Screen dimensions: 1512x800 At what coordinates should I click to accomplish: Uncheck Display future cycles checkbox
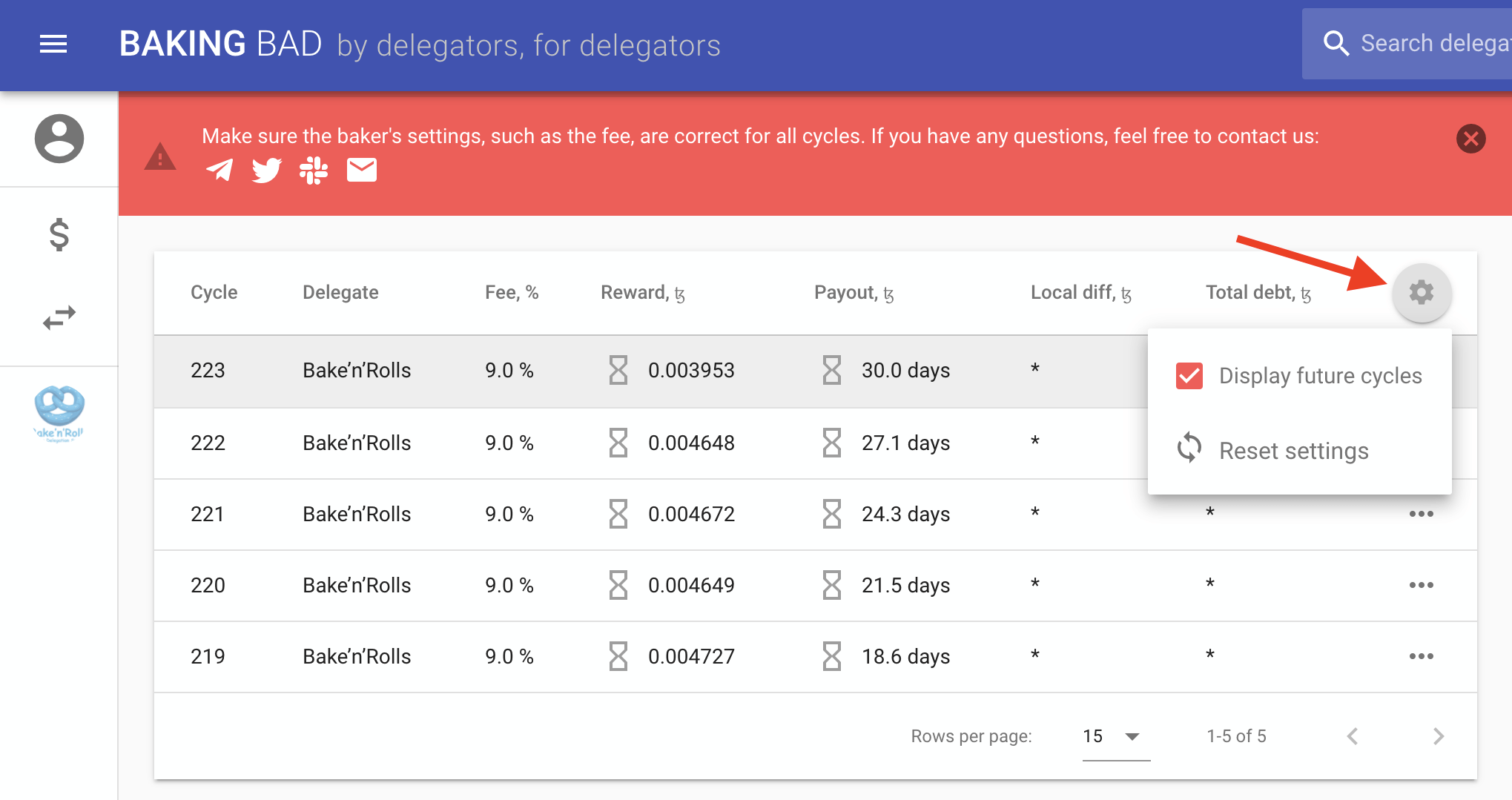point(1189,376)
